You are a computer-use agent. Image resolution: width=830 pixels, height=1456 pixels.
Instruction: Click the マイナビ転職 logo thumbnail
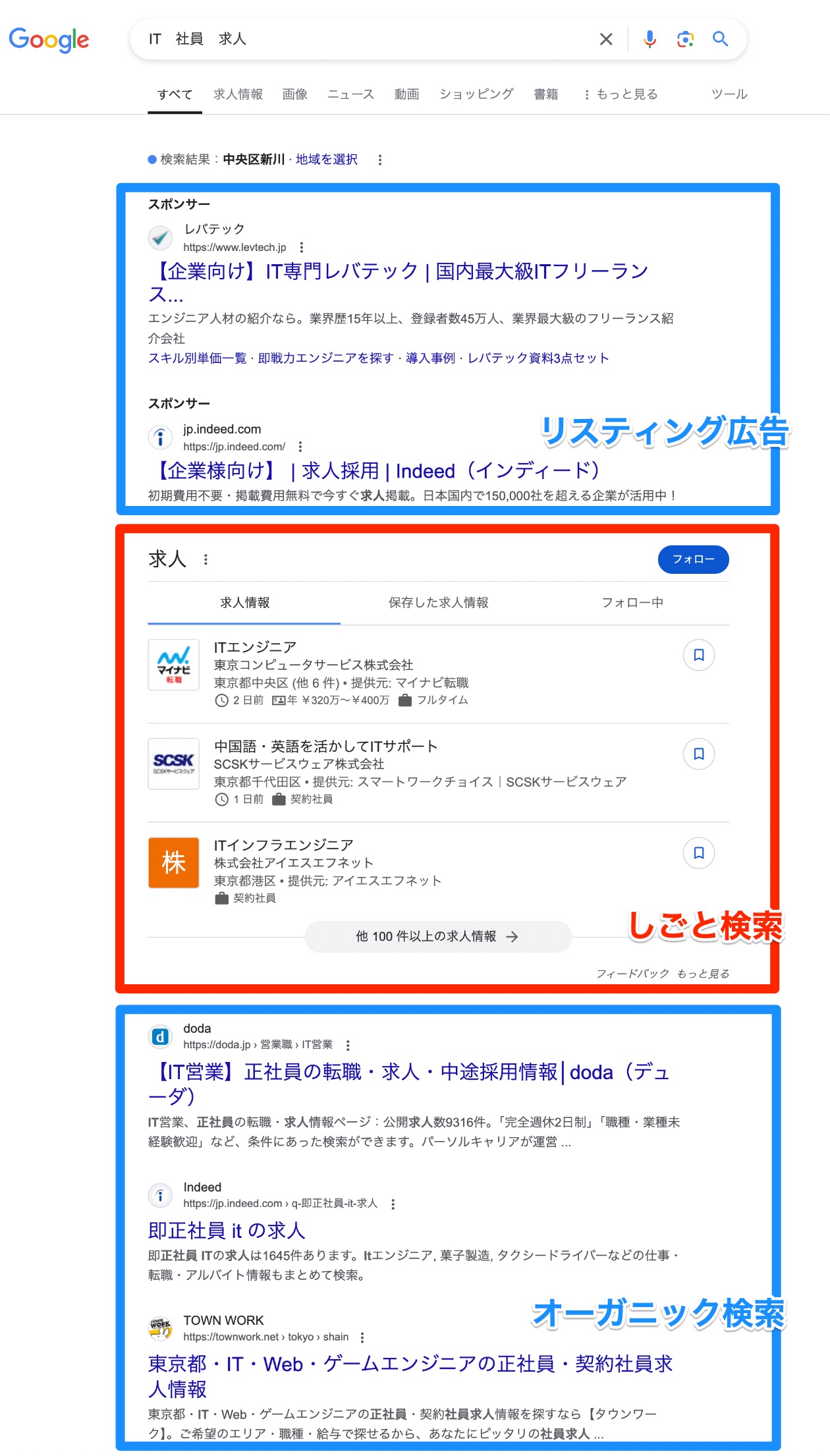[174, 665]
